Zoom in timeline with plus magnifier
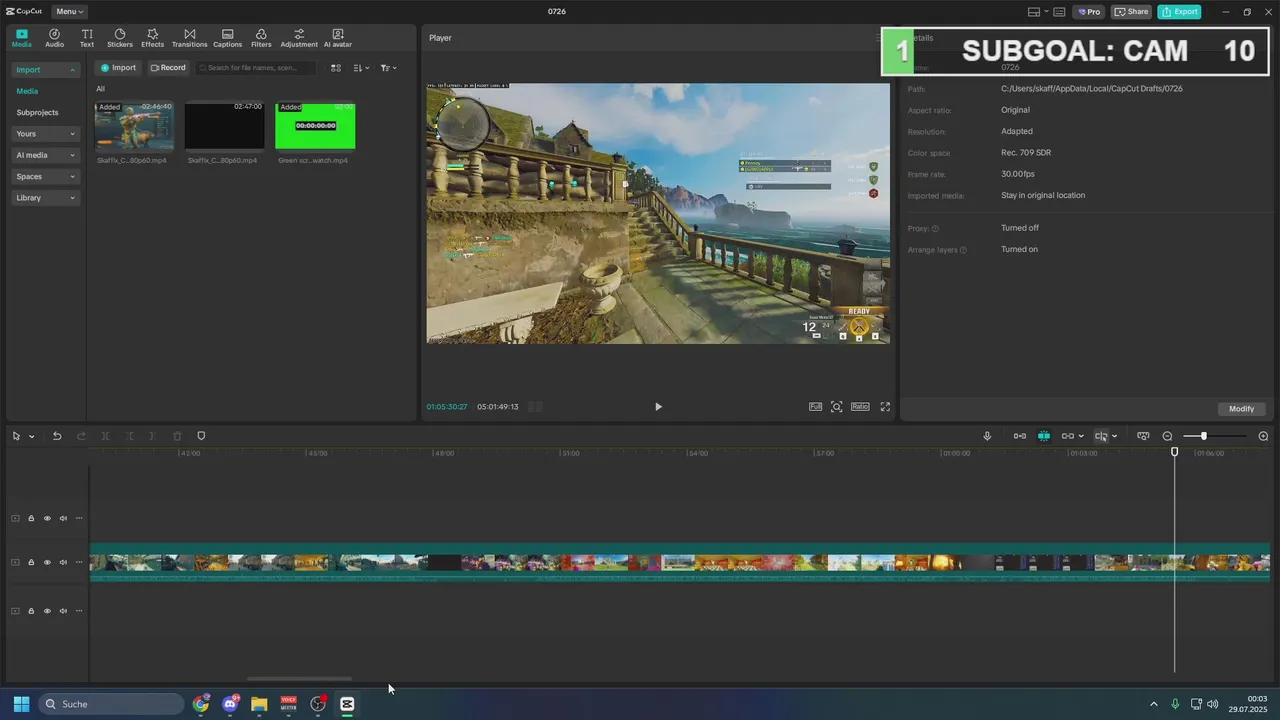This screenshot has width=1280, height=720. (x=1263, y=436)
